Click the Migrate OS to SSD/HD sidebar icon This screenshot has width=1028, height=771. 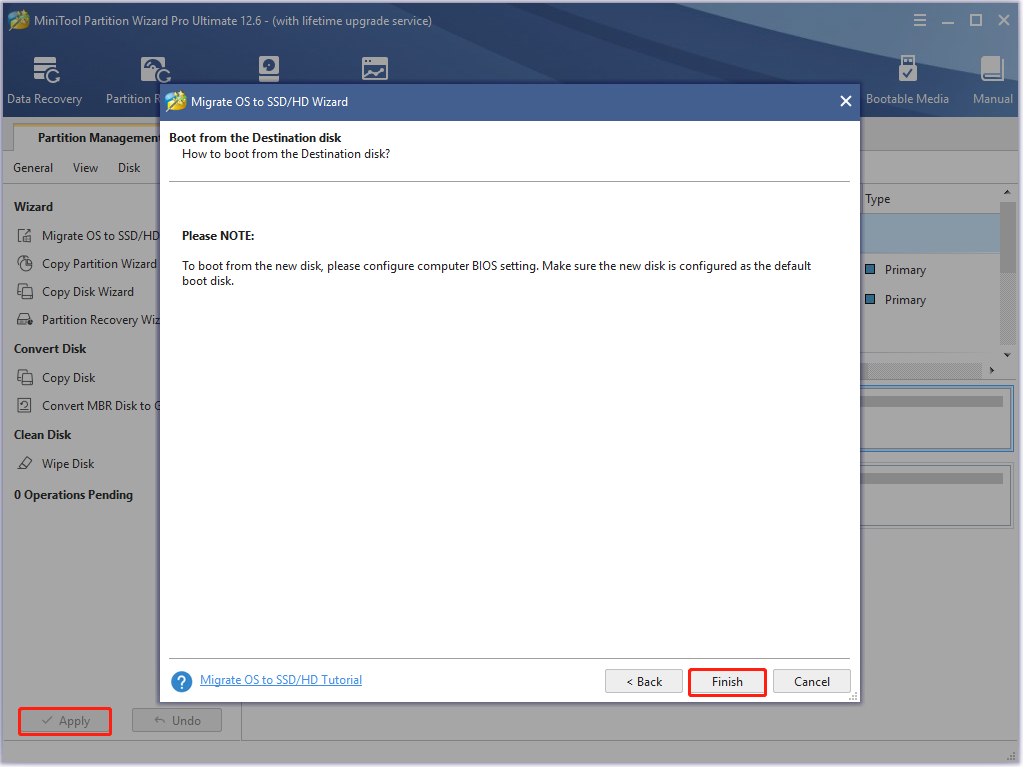pos(25,237)
